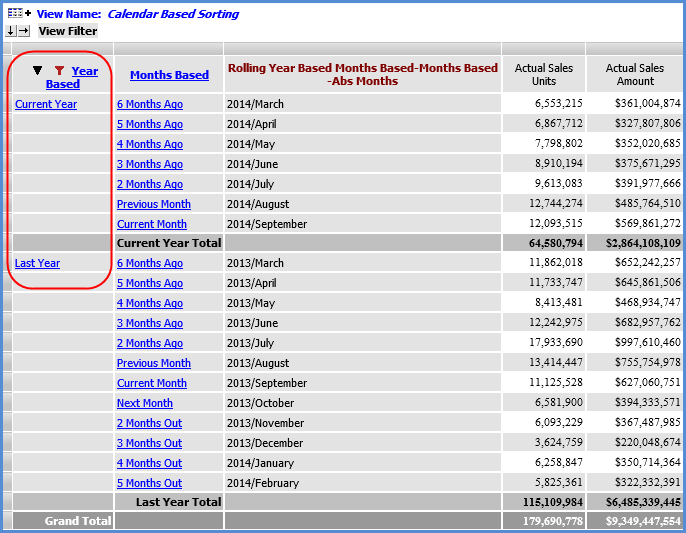Click the Actual Sales Units column header

[x=543, y=75]
